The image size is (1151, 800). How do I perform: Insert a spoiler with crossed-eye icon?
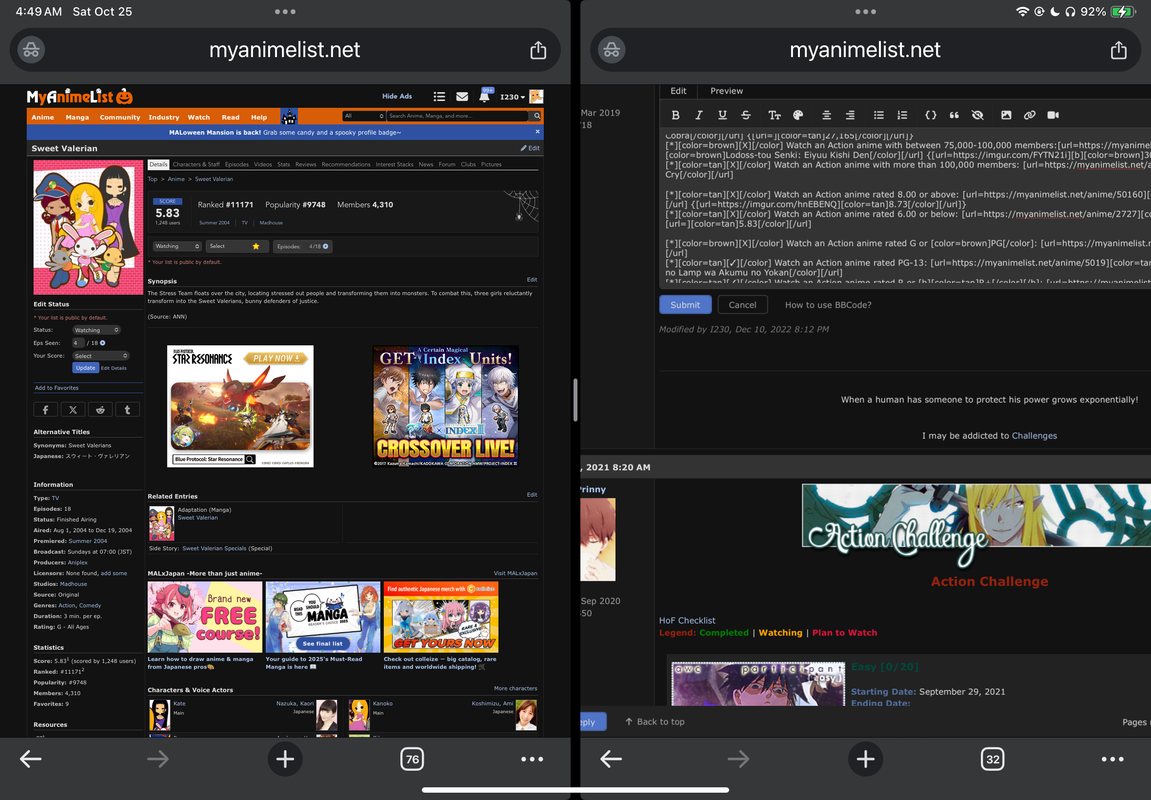point(978,115)
